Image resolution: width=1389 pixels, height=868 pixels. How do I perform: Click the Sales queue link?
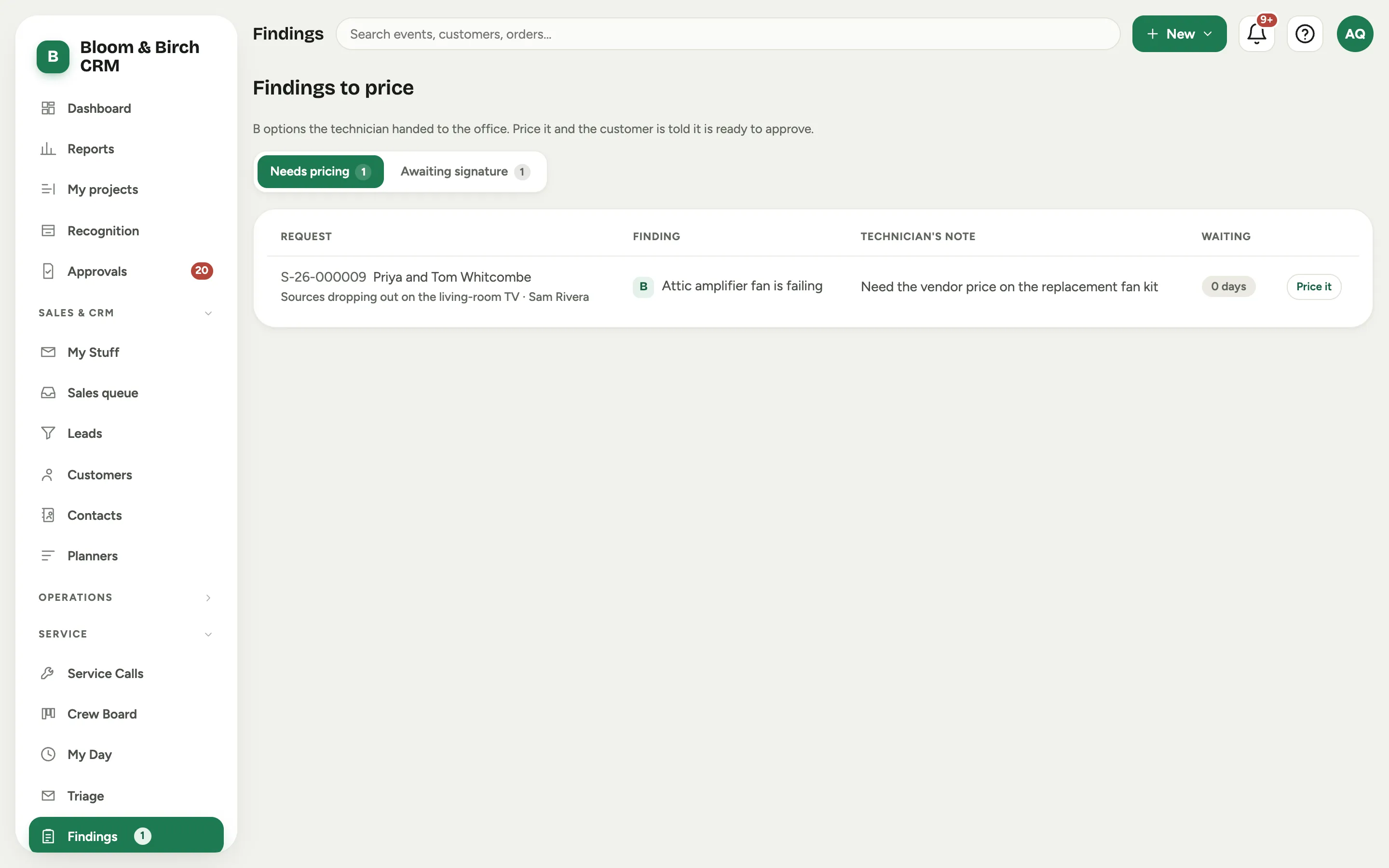tap(126, 393)
